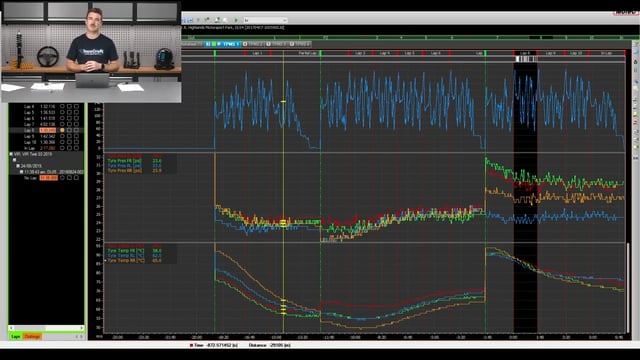Tick the first checkbox in Lap 8 row
Image resolution: width=640 pixels, height=360 pixels.
(69, 130)
